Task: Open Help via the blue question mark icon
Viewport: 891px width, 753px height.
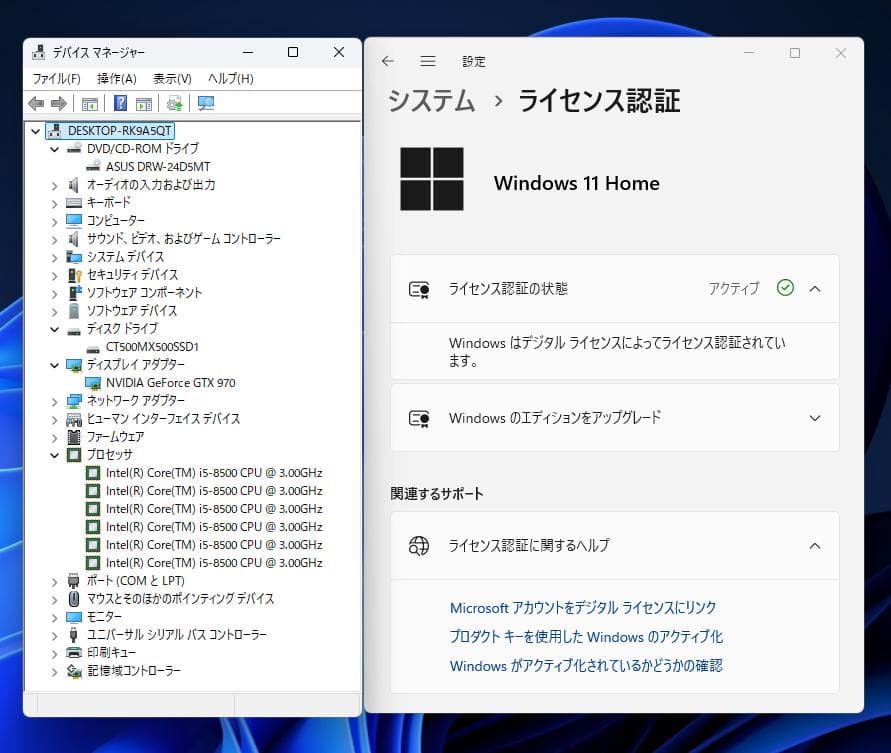Action: coord(119,103)
